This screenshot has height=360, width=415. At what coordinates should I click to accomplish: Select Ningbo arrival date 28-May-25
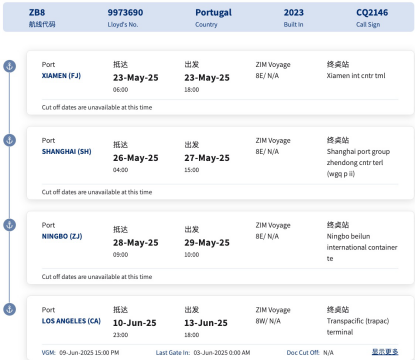[136, 243]
